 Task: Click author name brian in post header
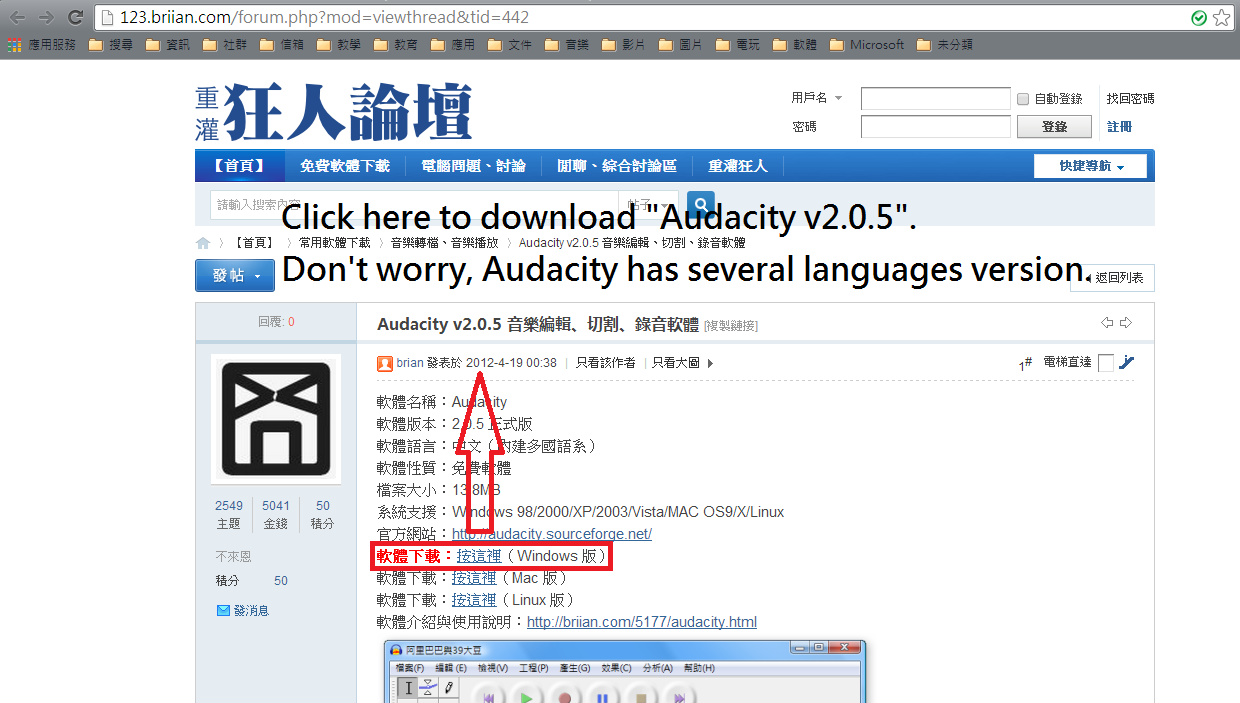coord(410,363)
